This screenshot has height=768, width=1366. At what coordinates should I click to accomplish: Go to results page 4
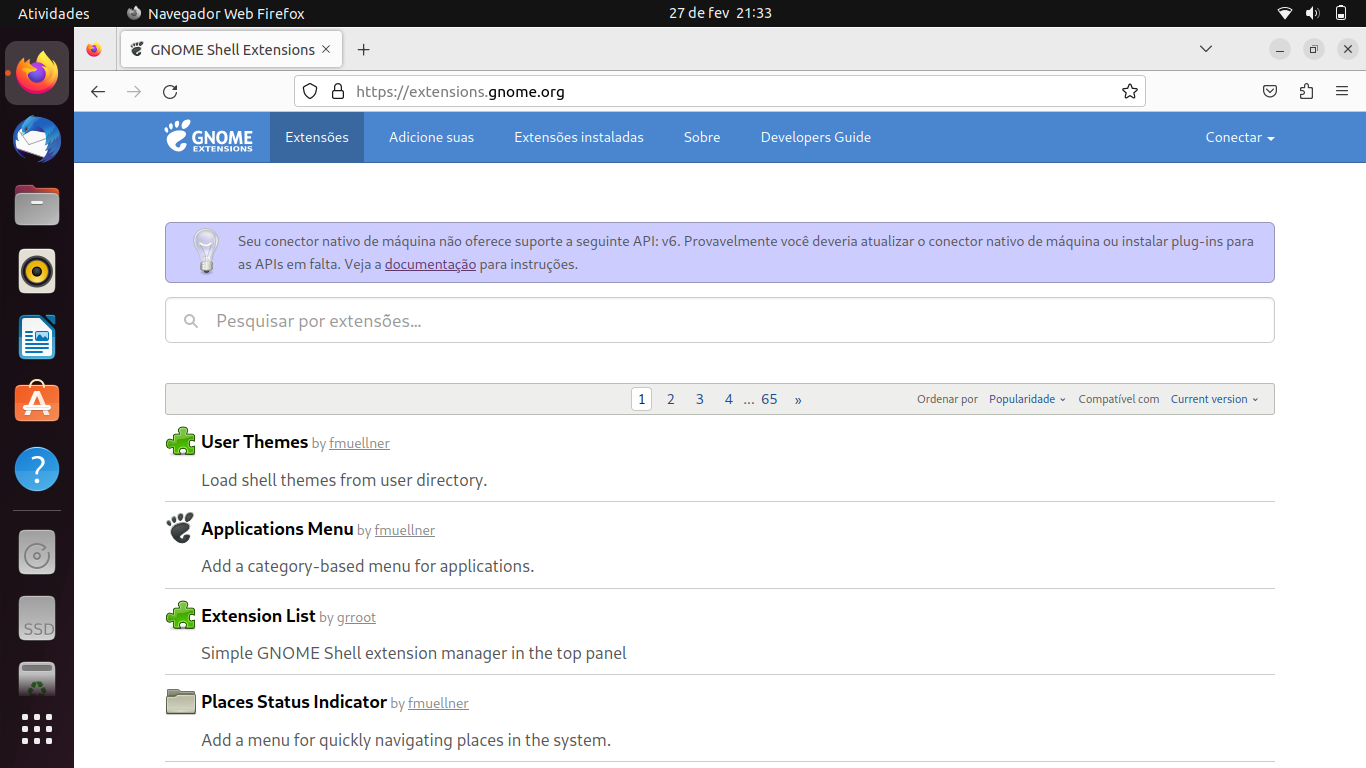729,399
